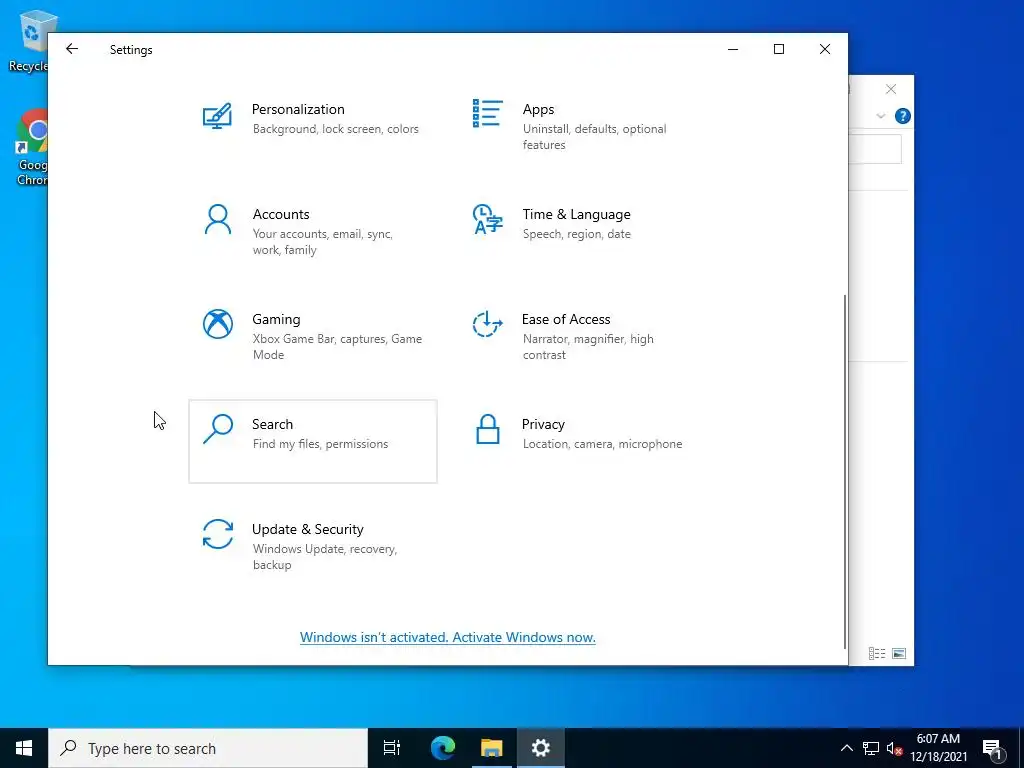Click the muted volume tray icon
This screenshot has width=1024, height=768.
click(894, 748)
